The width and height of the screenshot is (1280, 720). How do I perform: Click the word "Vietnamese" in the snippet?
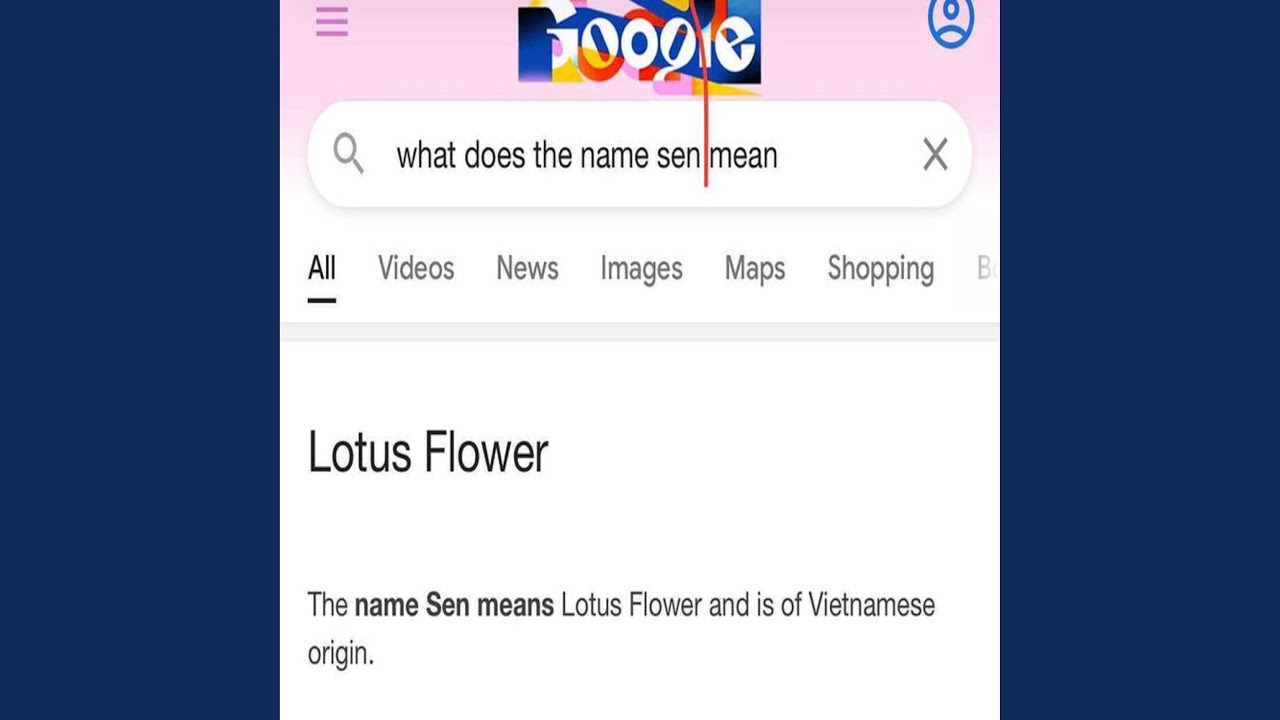(x=871, y=605)
